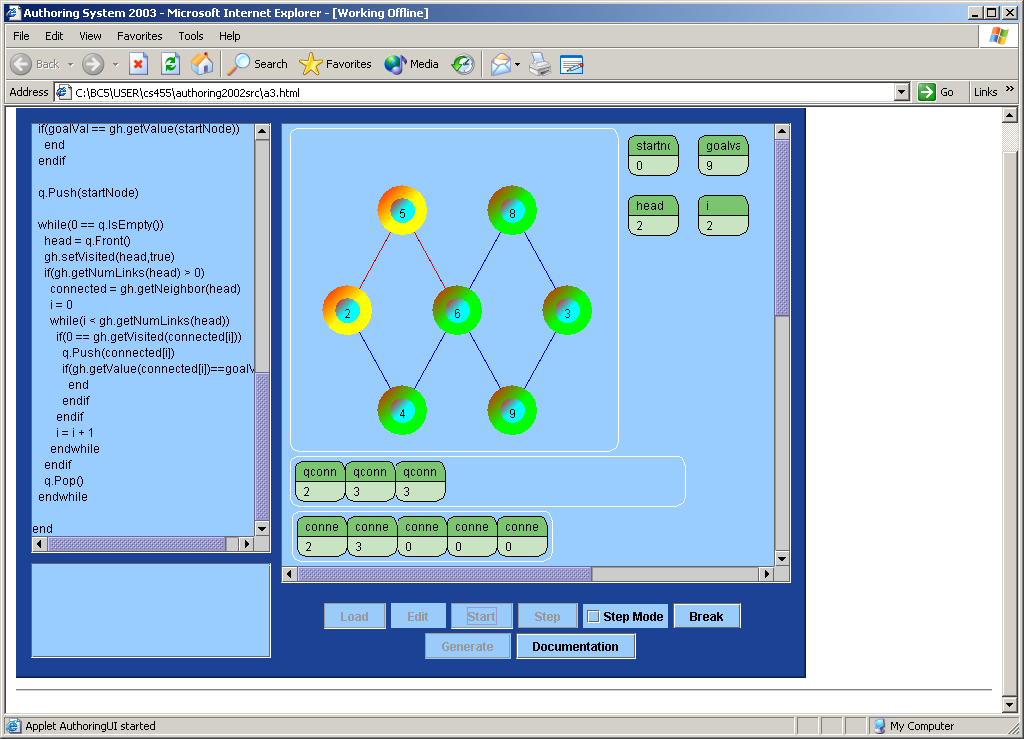Click graph node 6 in the canvas
This screenshot has height=739, width=1024.
point(457,312)
